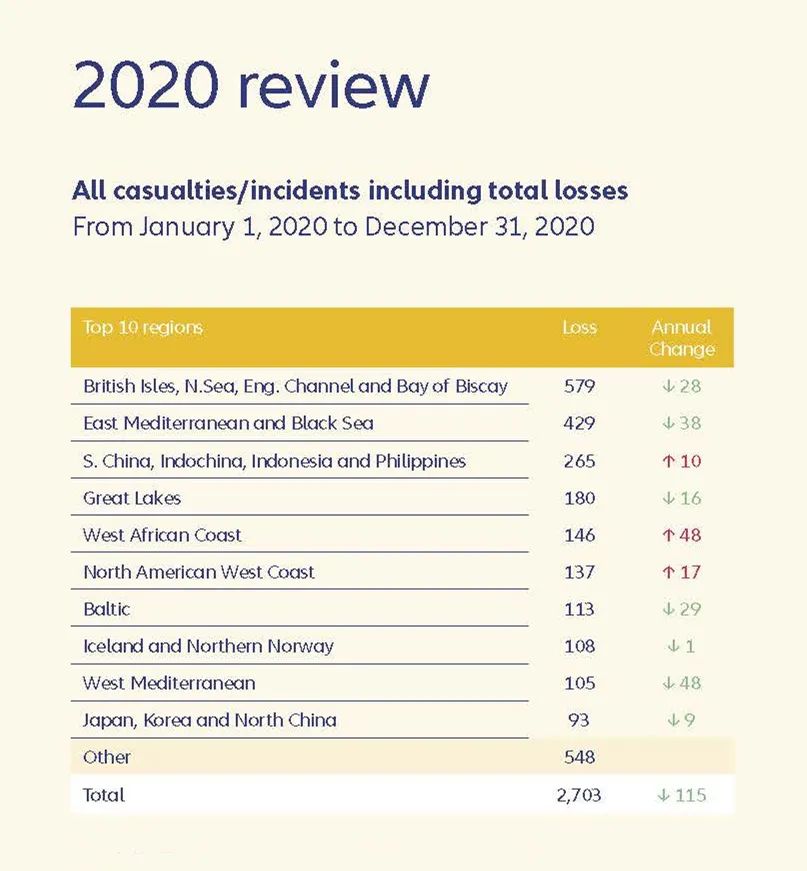807x871 pixels.
Task: Click the All casualties/incidents heading
Action: pos(350,191)
